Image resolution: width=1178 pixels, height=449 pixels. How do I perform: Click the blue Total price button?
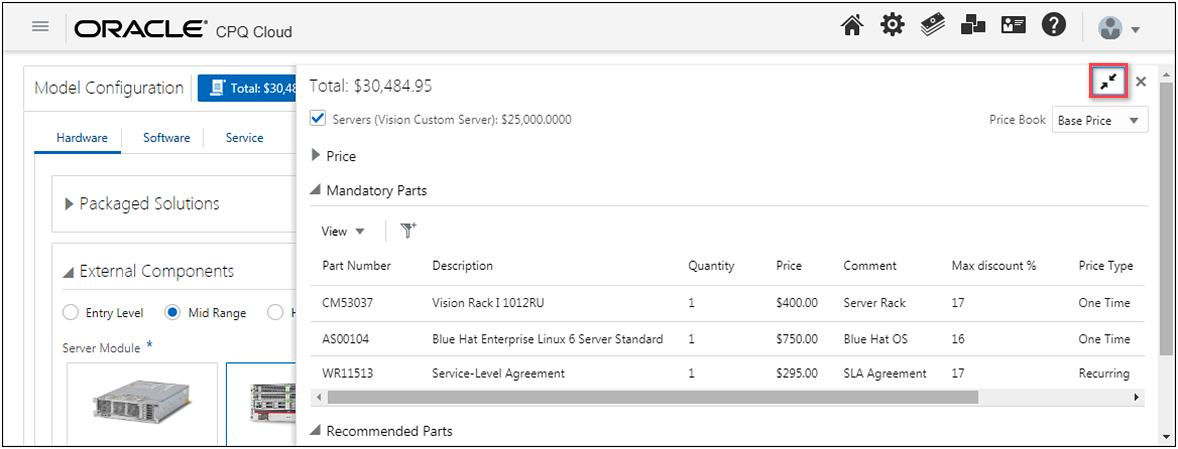(x=248, y=88)
